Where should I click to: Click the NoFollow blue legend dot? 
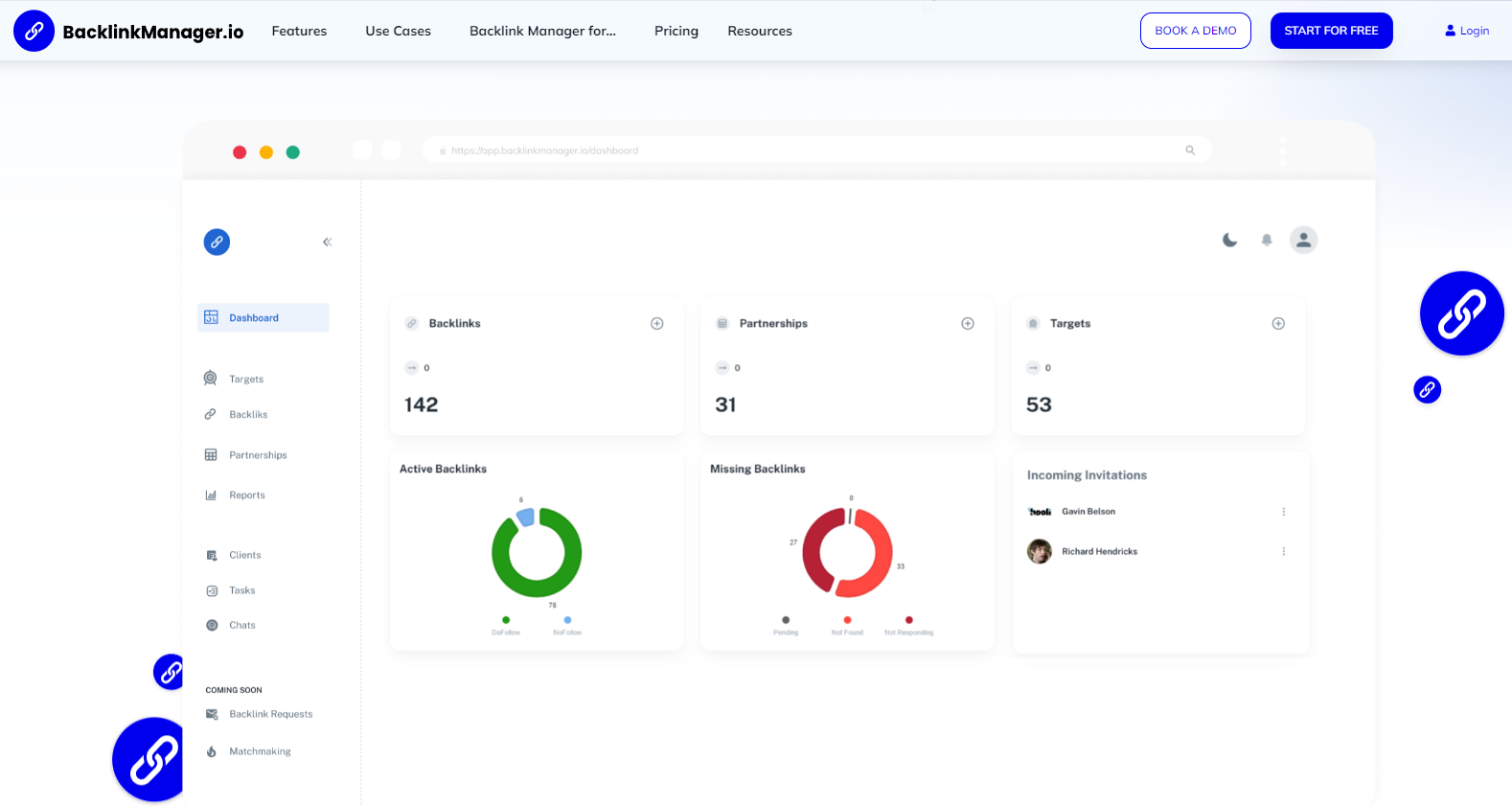coord(567,620)
